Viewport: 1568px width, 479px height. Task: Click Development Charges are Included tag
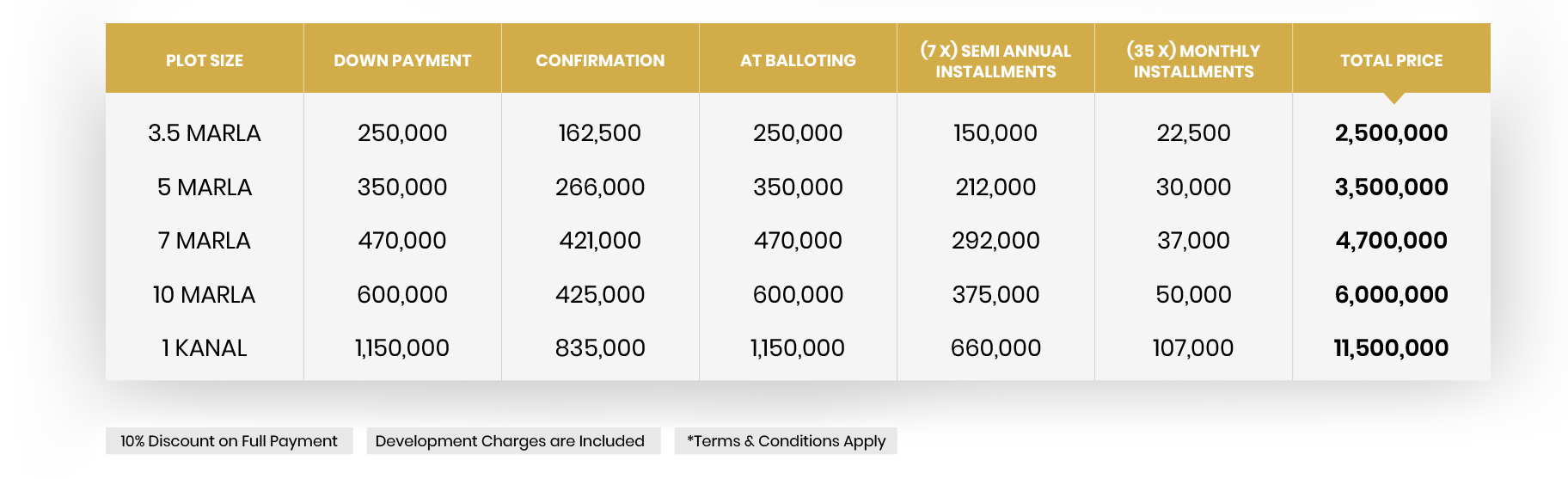coord(510,441)
